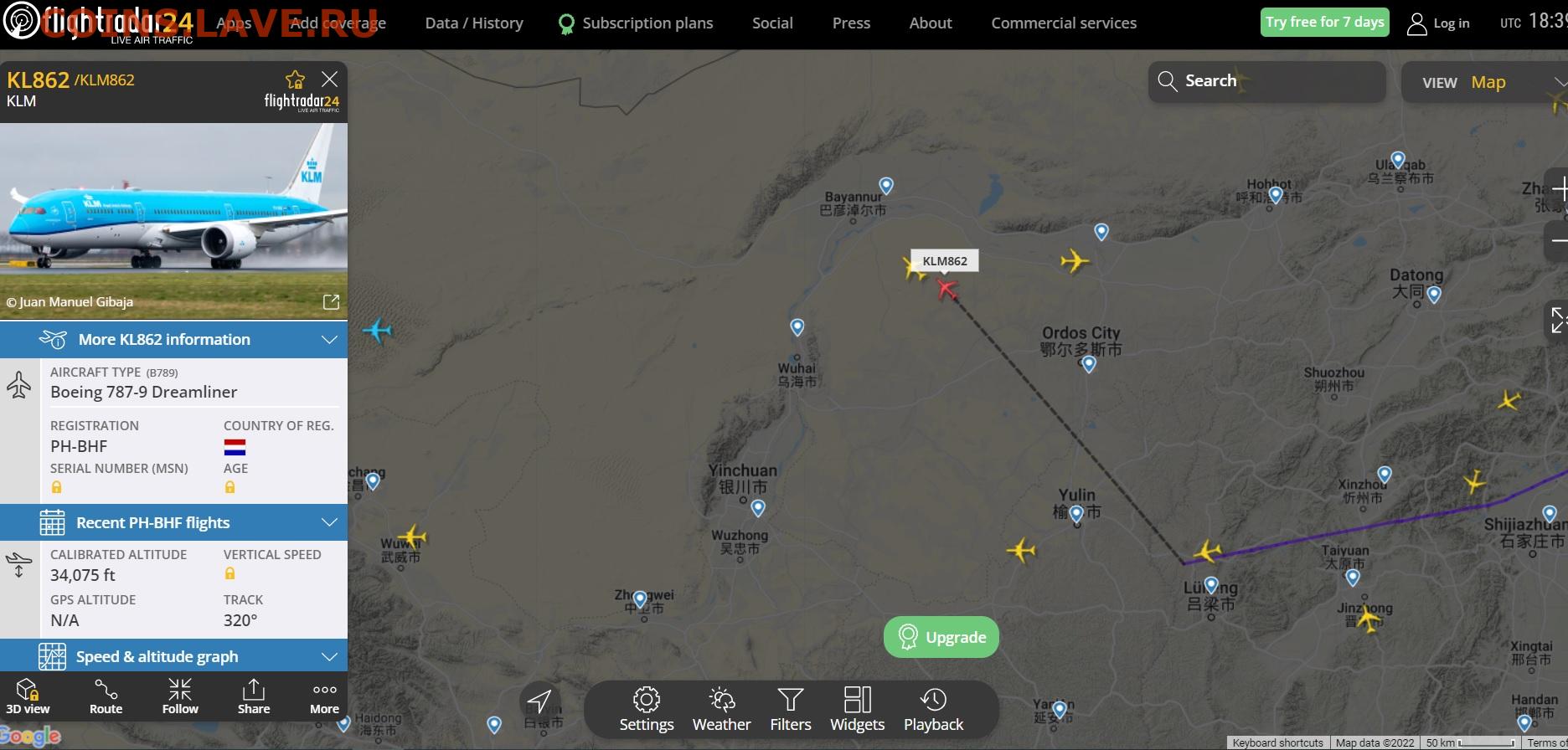The image size is (1568, 750).
Task: Toggle favorite star for KL862
Action: point(295,80)
